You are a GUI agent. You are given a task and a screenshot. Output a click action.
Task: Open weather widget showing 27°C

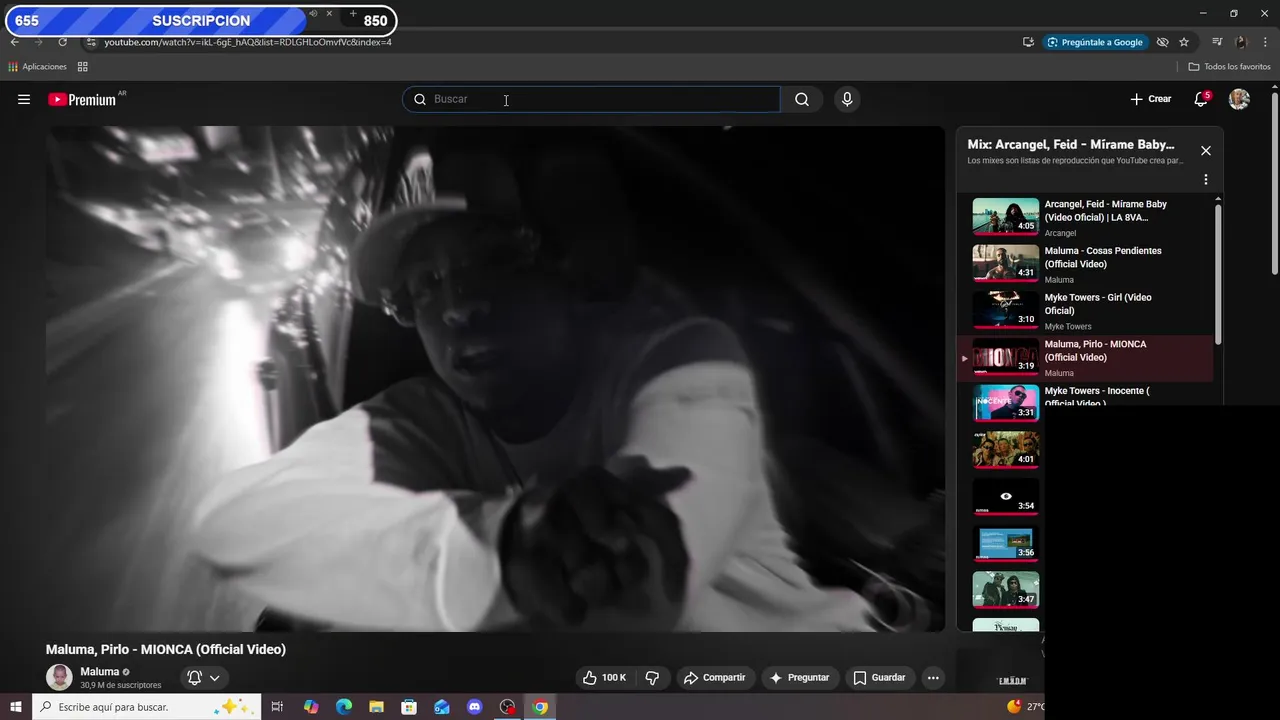pyautogui.click(x=1025, y=707)
